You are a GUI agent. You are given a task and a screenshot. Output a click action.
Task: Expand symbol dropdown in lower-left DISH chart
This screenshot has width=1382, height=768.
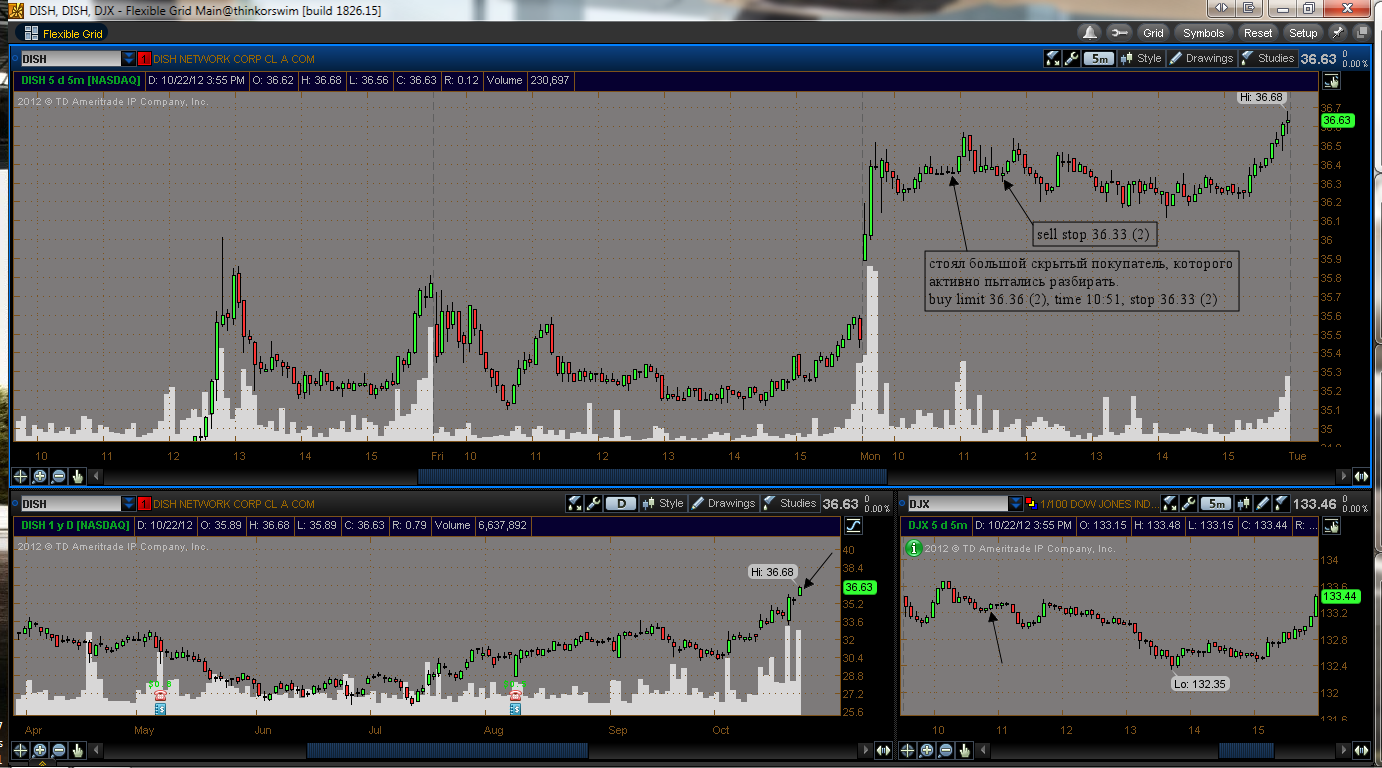128,503
